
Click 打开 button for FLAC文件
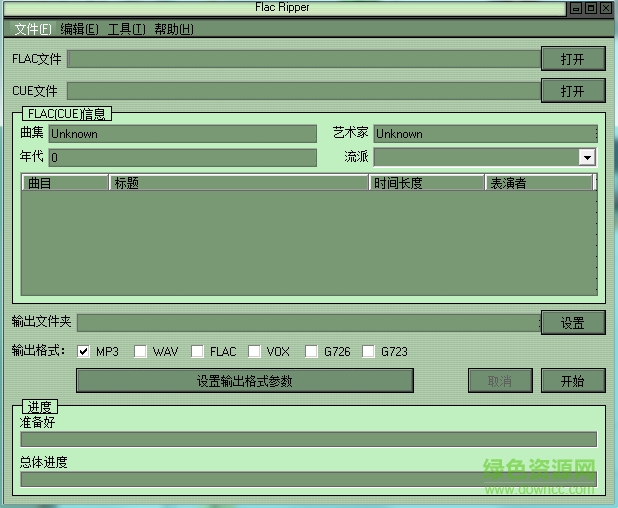pos(573,59)
